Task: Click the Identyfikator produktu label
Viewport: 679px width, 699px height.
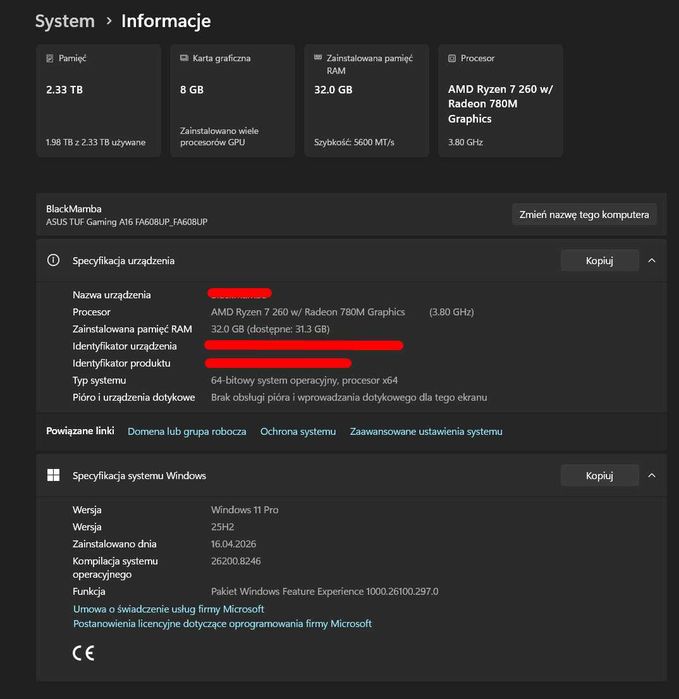Action: (x=121, y=363)
